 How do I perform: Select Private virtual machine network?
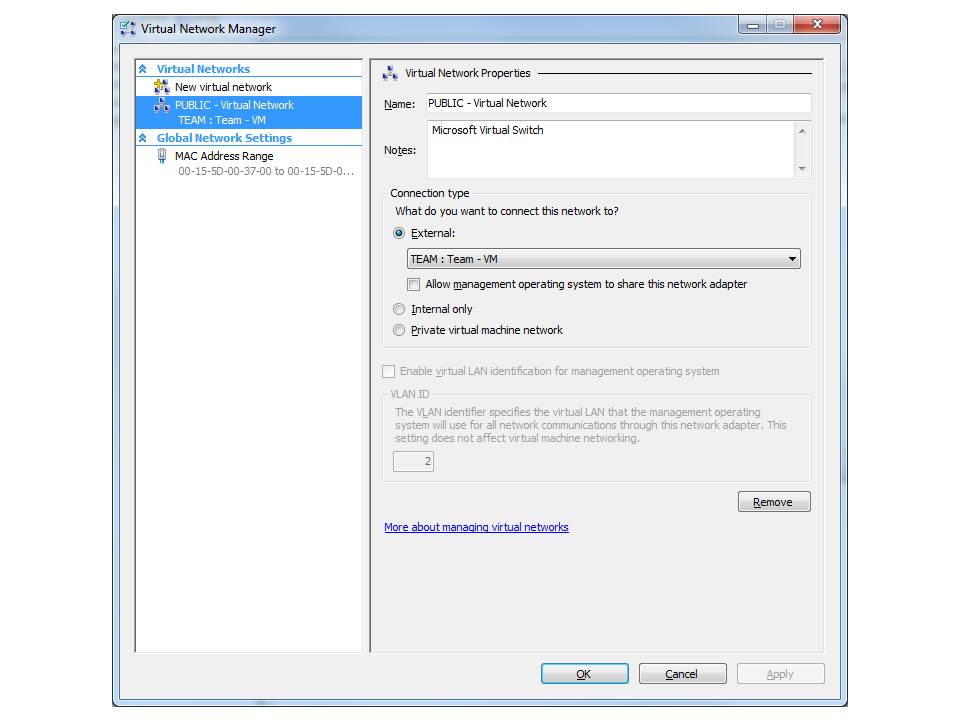pyautogui.click(x=399, y=330)
